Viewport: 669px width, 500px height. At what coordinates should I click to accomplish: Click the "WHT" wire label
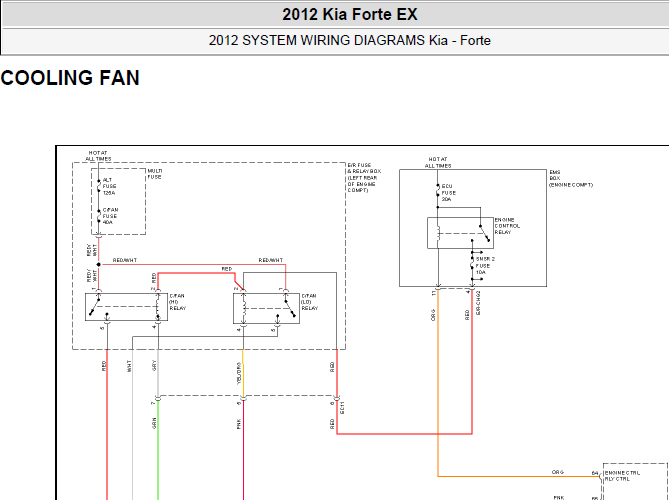[x=129, y=366]
